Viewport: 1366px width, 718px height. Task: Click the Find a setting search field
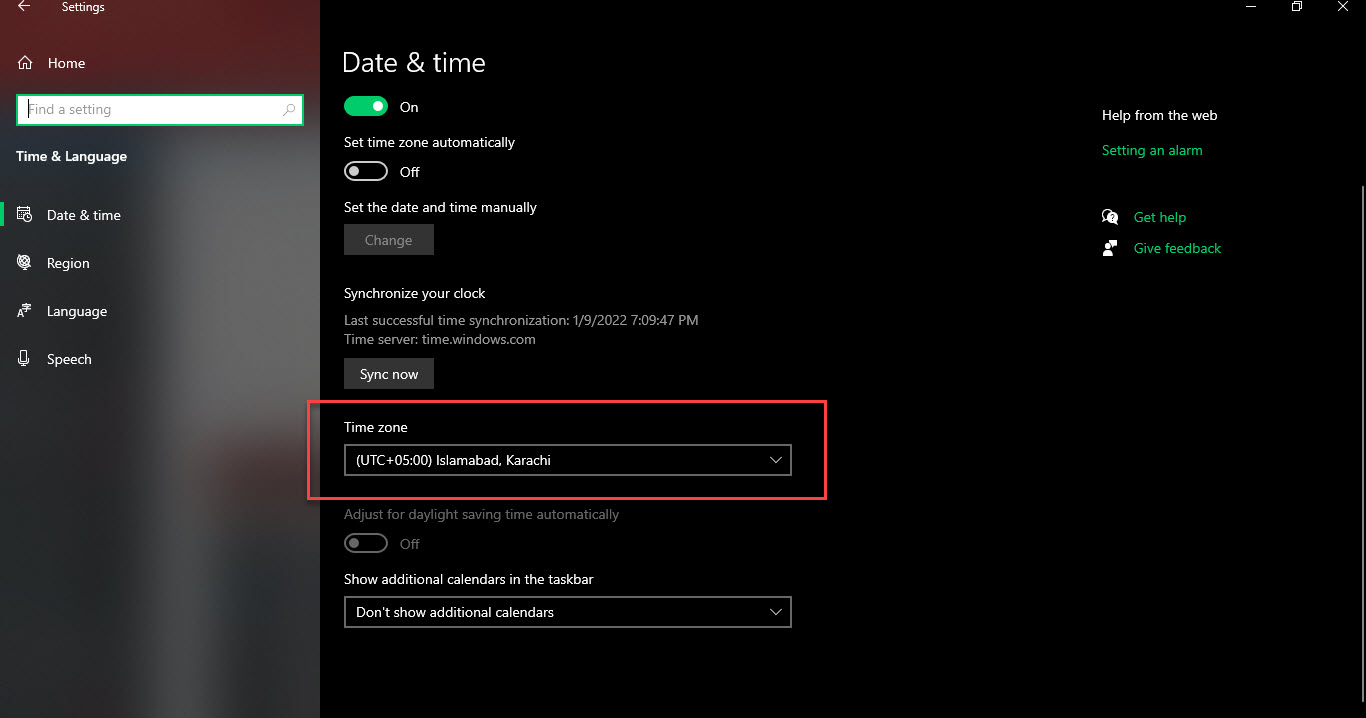click(x=150, y=110)
